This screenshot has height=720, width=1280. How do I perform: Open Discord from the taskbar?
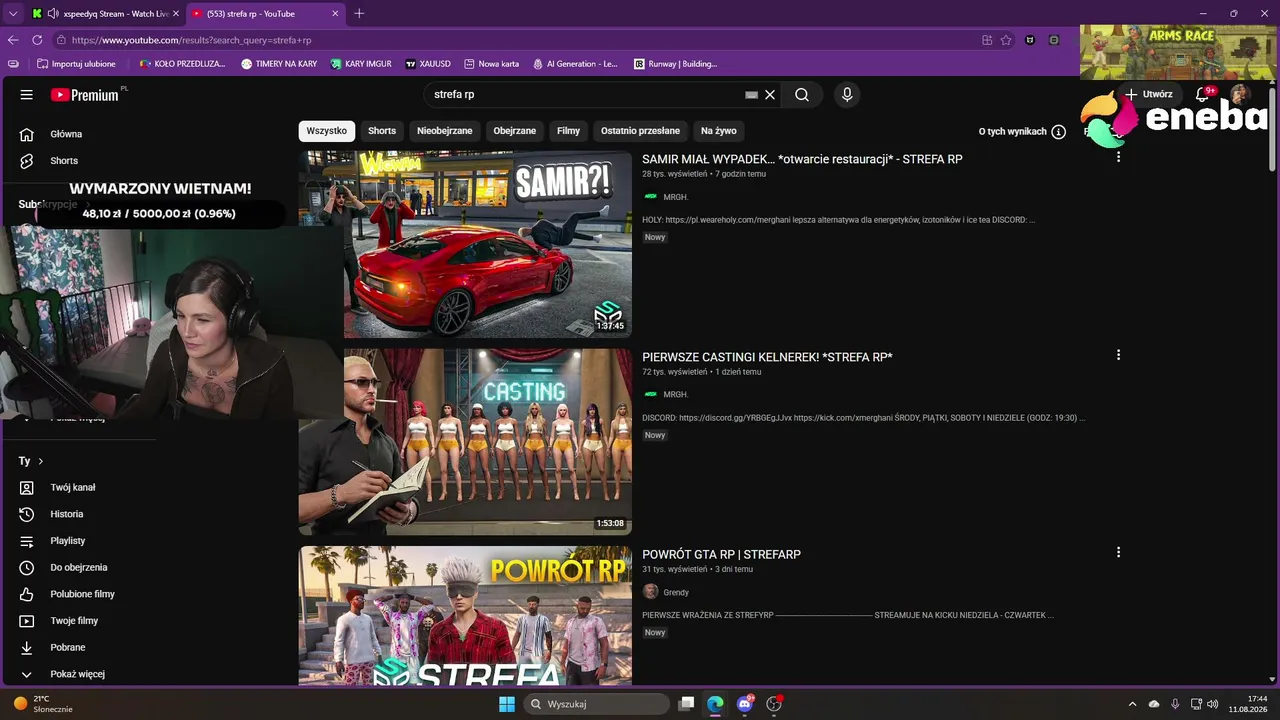coord(744,704)
